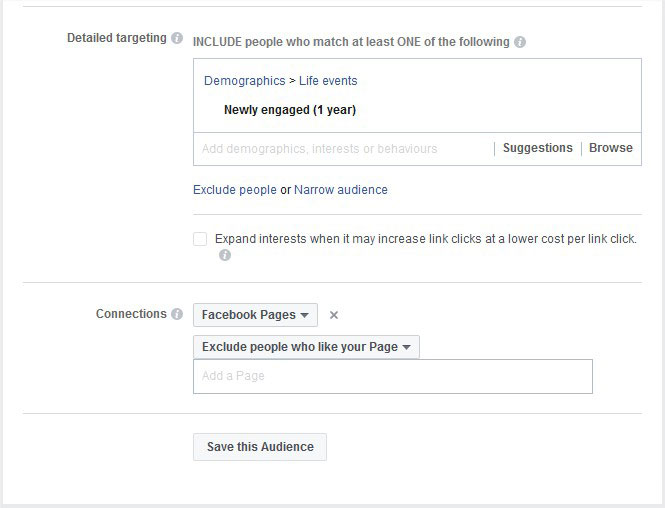The height and width of the screenshot is (508, 665).
Task: Click Browse in the targeting box
Action: click(610, 148)
